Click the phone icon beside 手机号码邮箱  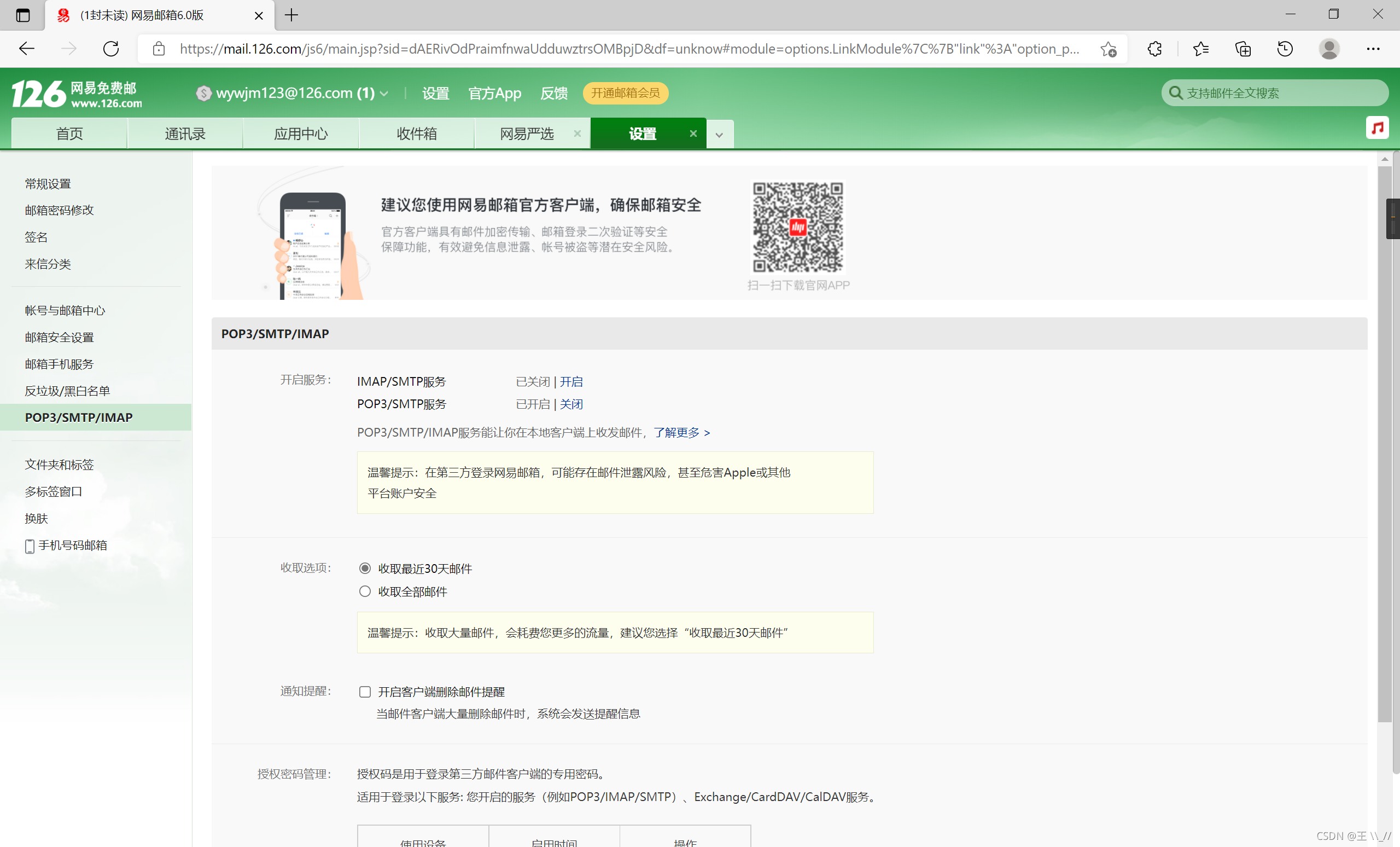30,546
